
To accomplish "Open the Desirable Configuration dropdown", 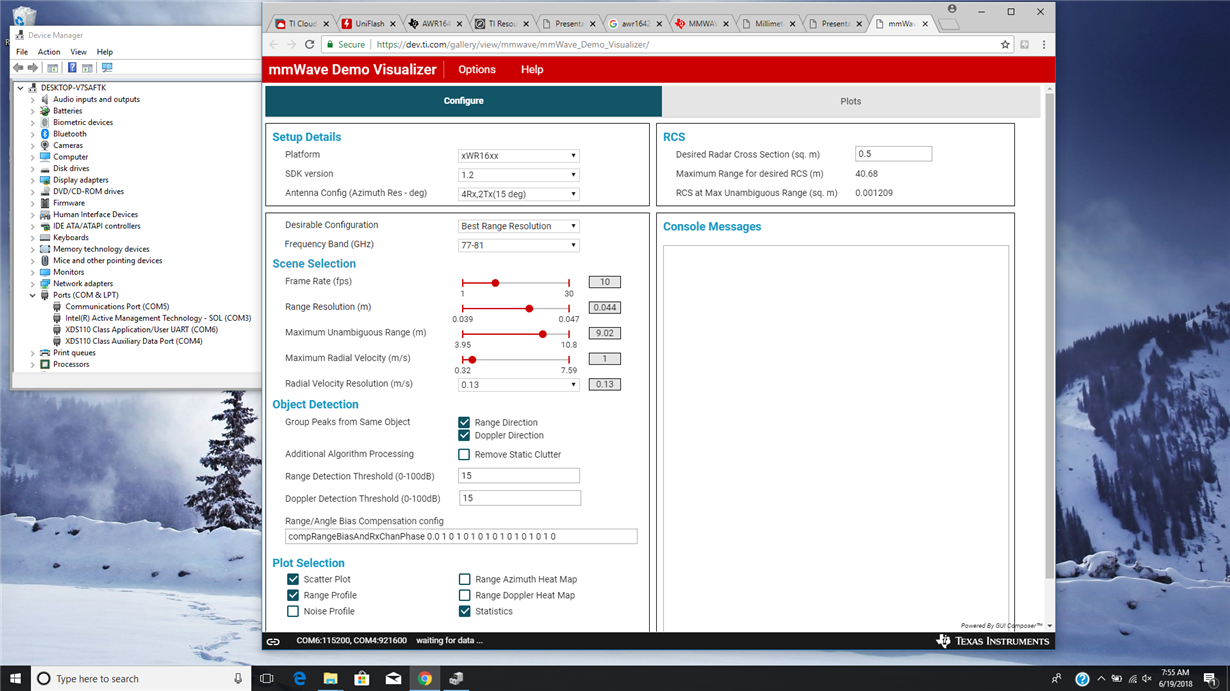I will pos(518,226).
